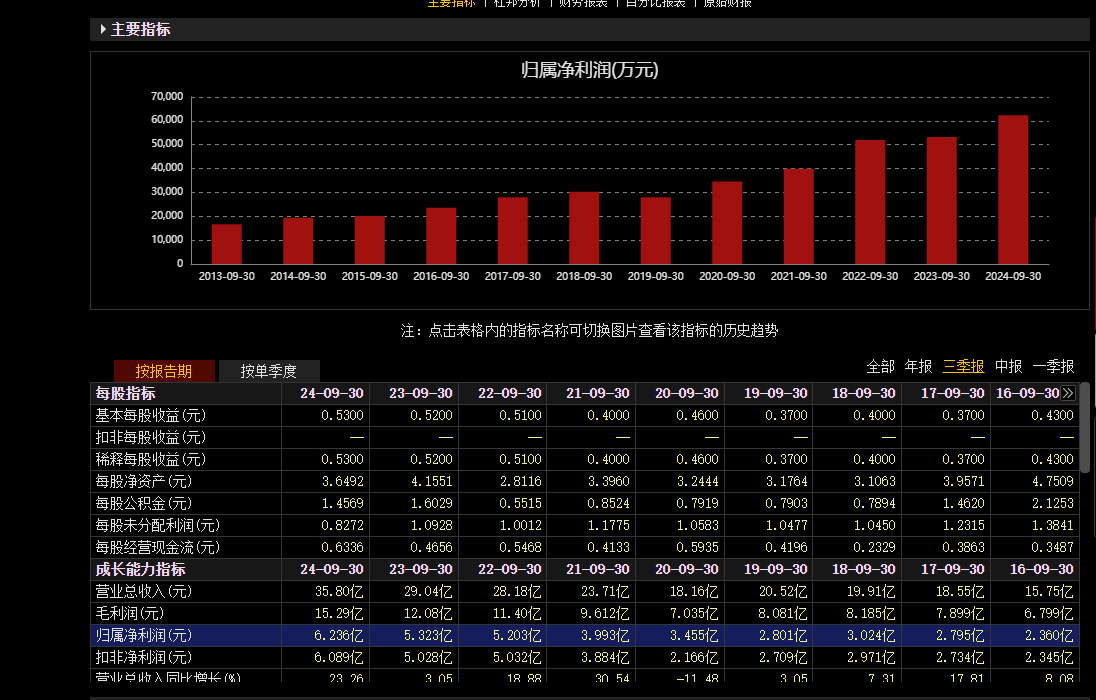
Task: Switch to the 按单季度 tab
Action: [x=269, y=371]
